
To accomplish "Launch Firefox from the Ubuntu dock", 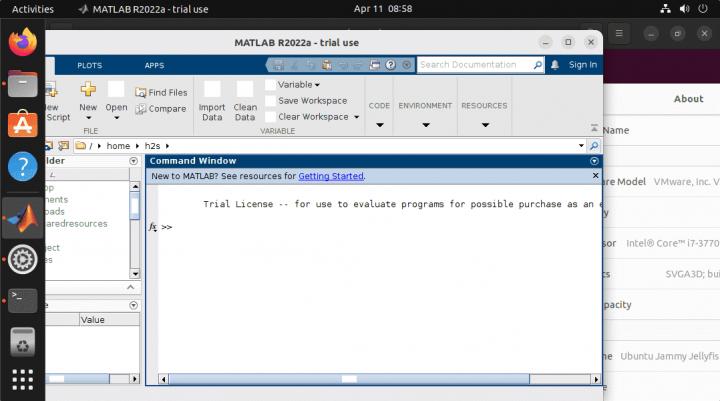I will (x=22, y=42).
